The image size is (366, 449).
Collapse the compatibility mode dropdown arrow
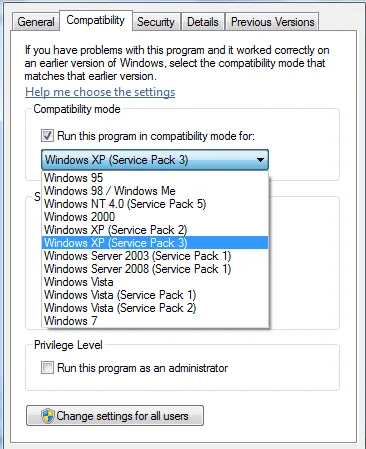click(x=260, y=160)
